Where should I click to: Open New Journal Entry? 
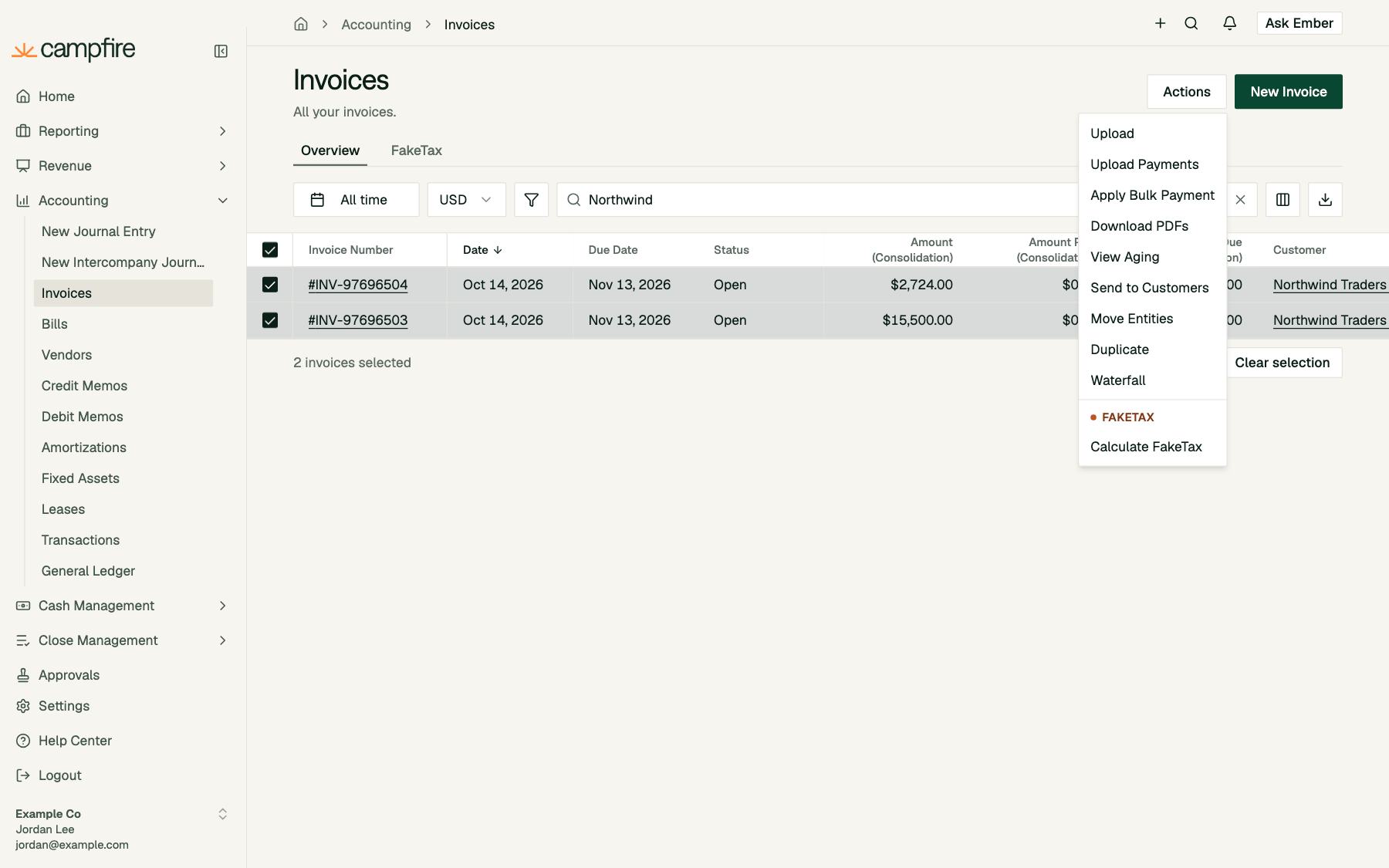123,231
